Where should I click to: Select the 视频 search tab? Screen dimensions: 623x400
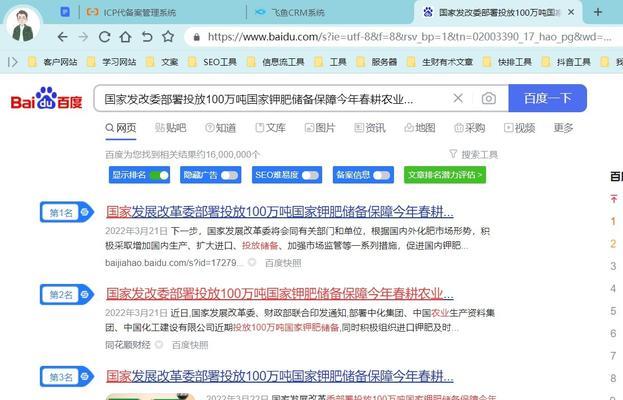click(519, 128)
